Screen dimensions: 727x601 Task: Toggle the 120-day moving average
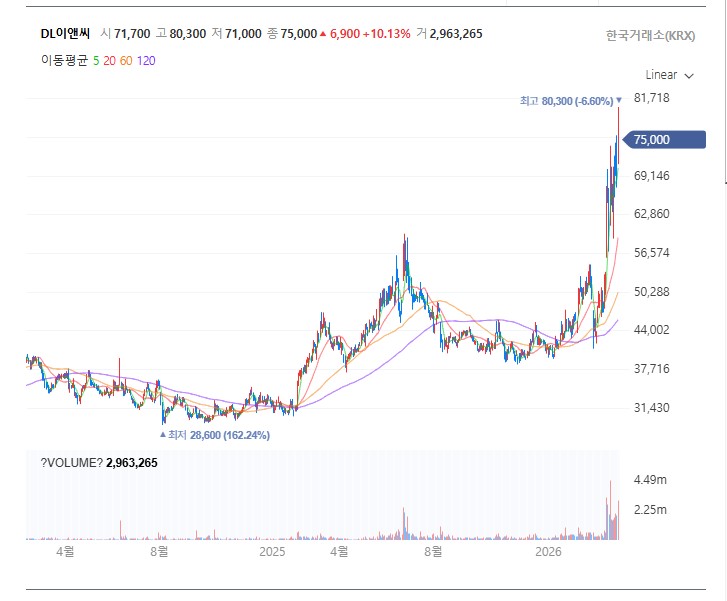[x=146, y=61]
